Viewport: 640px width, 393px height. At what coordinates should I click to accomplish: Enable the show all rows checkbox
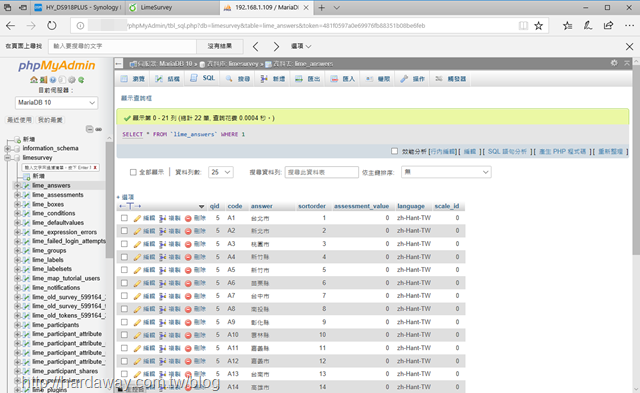pos(133,172)
